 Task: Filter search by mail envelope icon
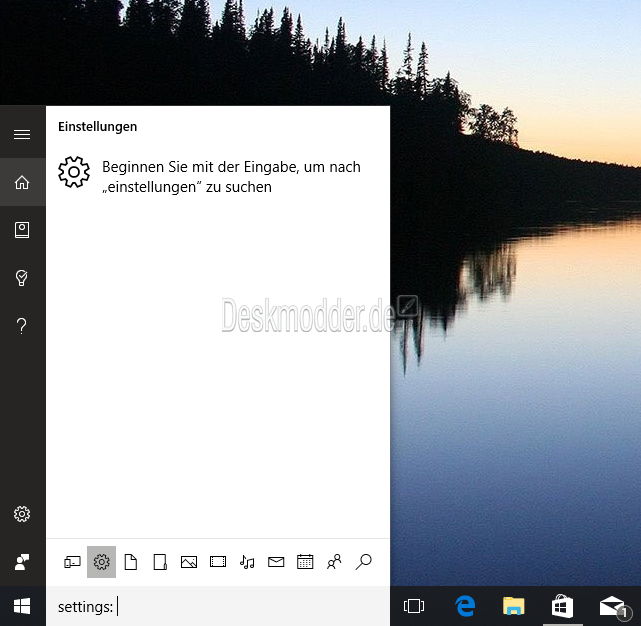[x=276, y=562]
